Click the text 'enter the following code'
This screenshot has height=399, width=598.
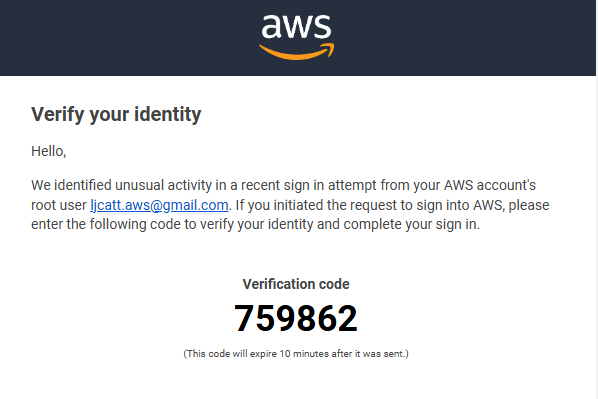click(x=106, y=225)
